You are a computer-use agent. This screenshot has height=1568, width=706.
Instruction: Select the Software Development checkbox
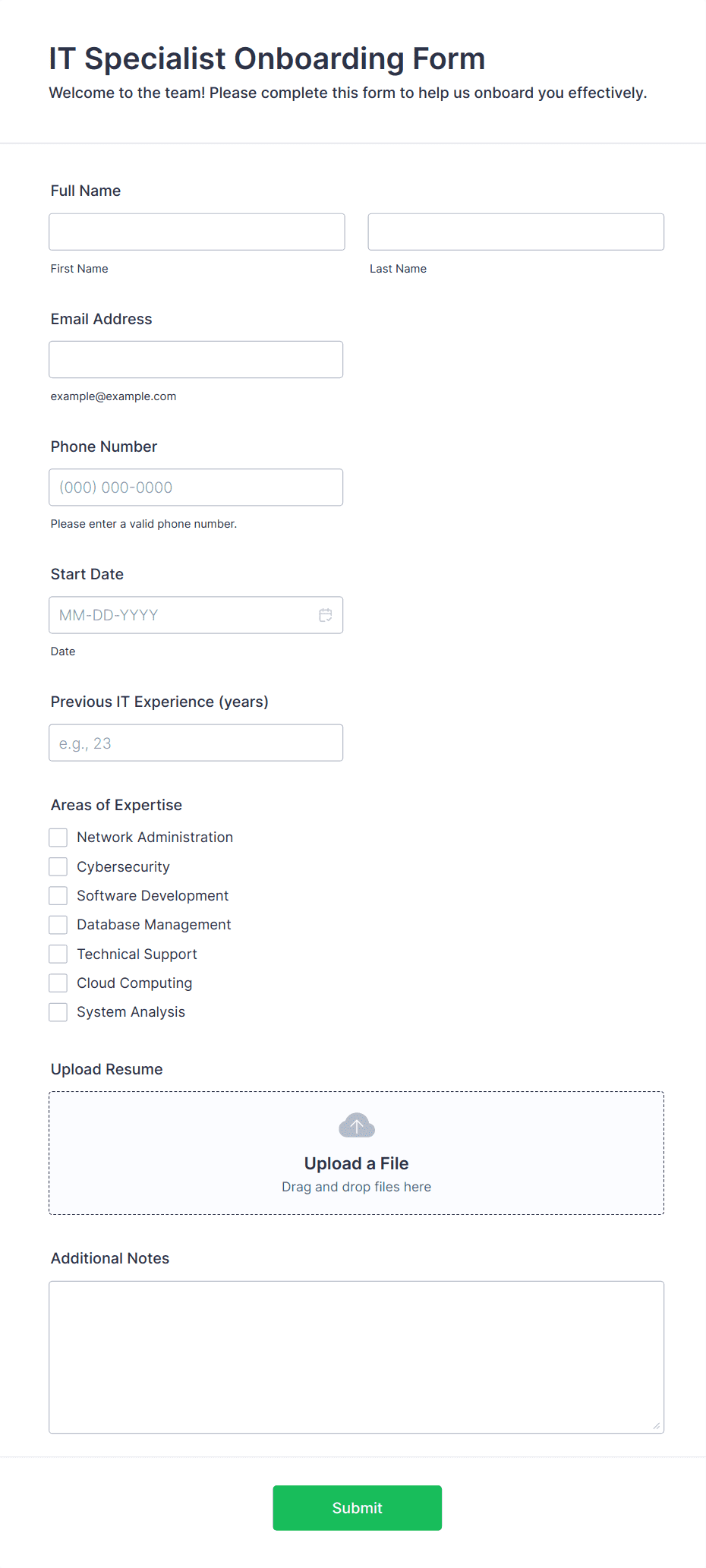(58, 896)
